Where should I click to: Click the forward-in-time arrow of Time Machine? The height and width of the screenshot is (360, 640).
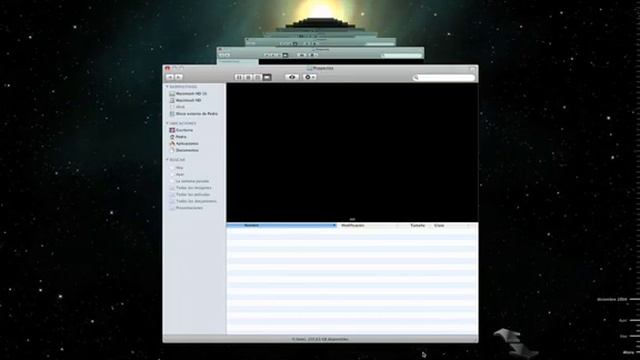pyautogui.click(x=524, y=350)
